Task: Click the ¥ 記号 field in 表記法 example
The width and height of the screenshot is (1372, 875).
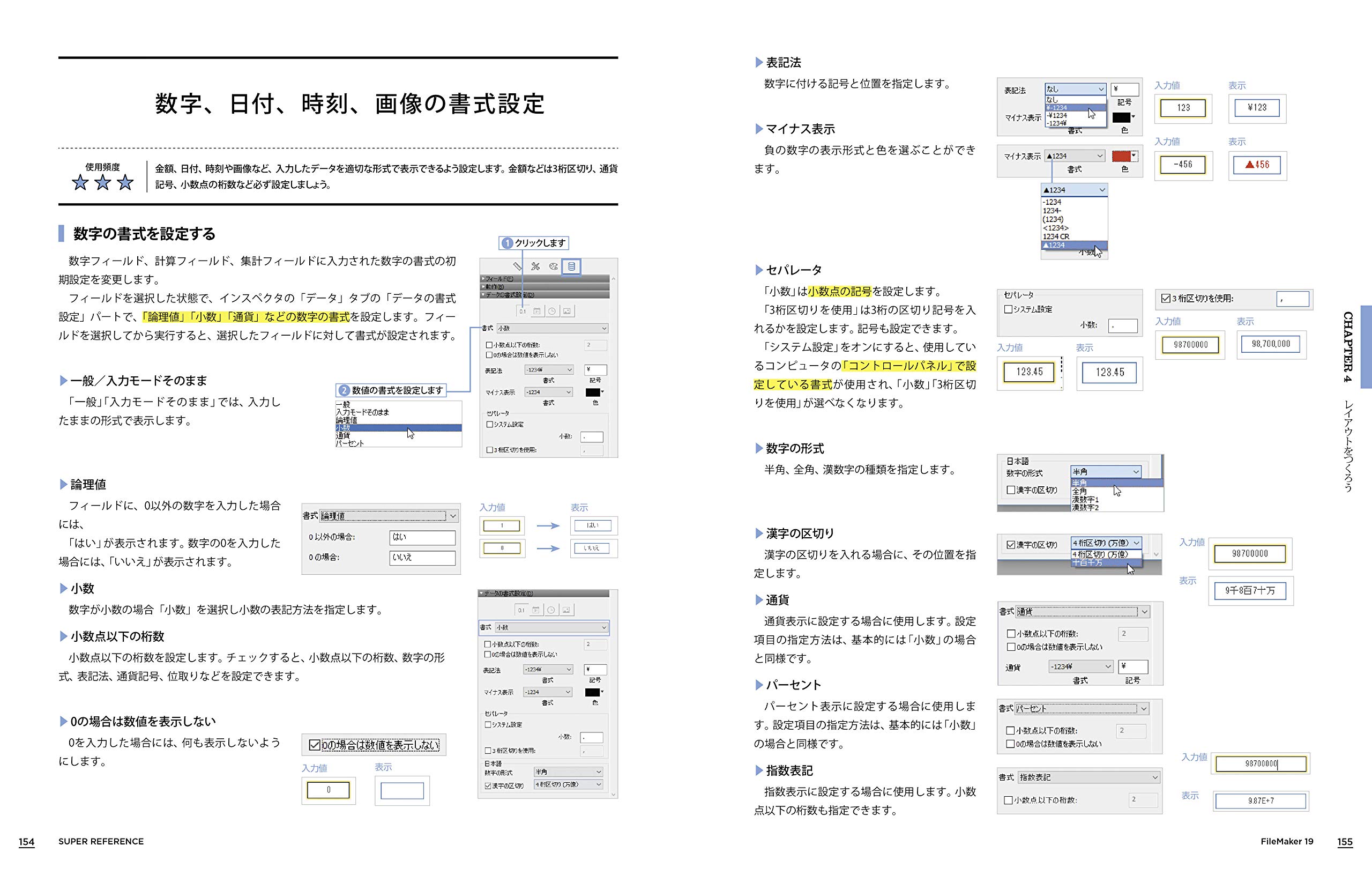Action: 1125,89
